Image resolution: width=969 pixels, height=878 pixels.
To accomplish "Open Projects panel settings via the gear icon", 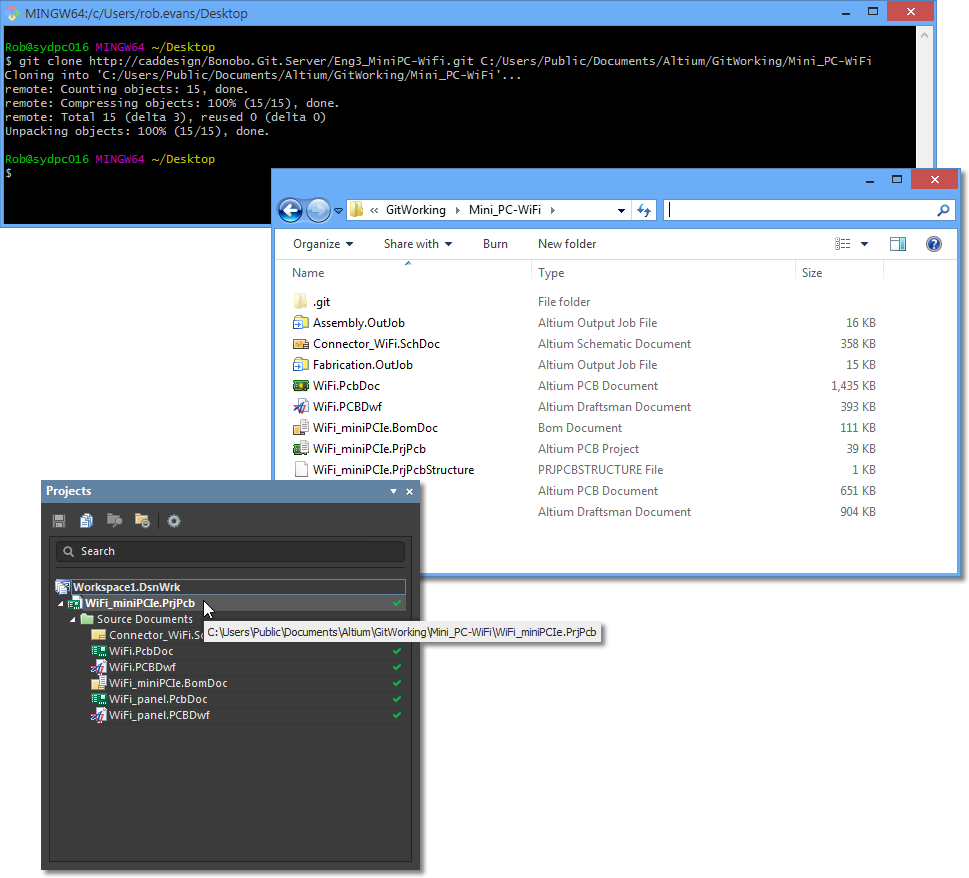I will tap(175, 520).
